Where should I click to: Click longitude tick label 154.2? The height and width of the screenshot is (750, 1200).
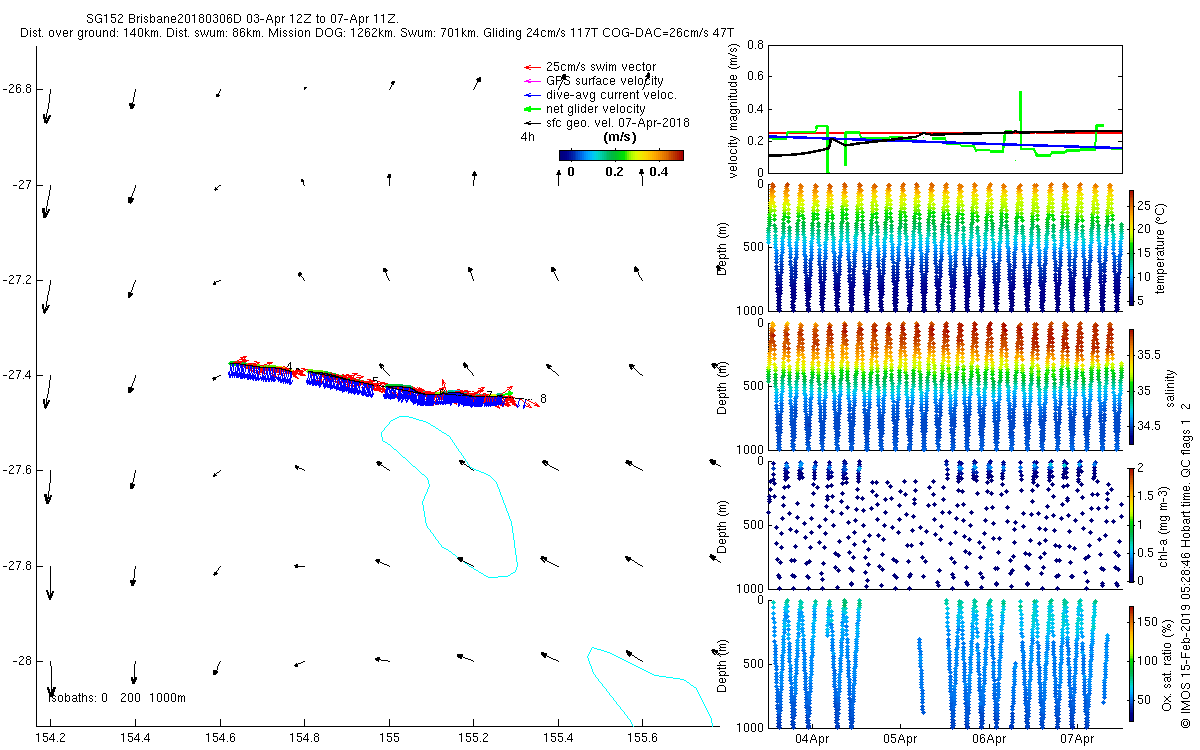click(x=50, y=738)
